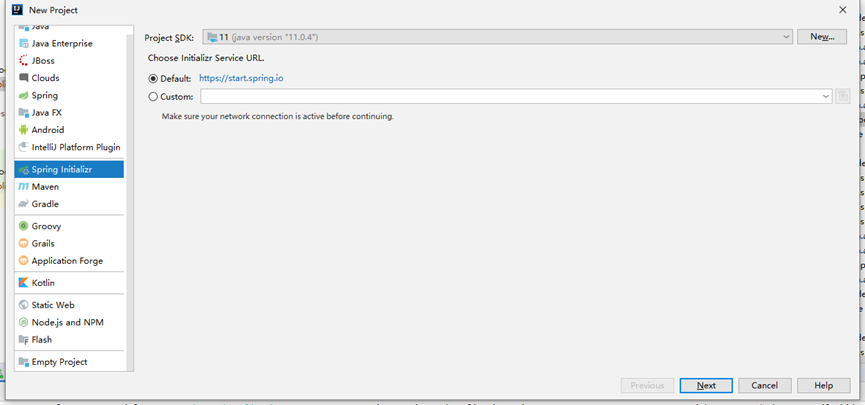Image resolution: width=865 pixels, height=405 pixels.
Task: Select the Grails project type
Action: (43, 243)
